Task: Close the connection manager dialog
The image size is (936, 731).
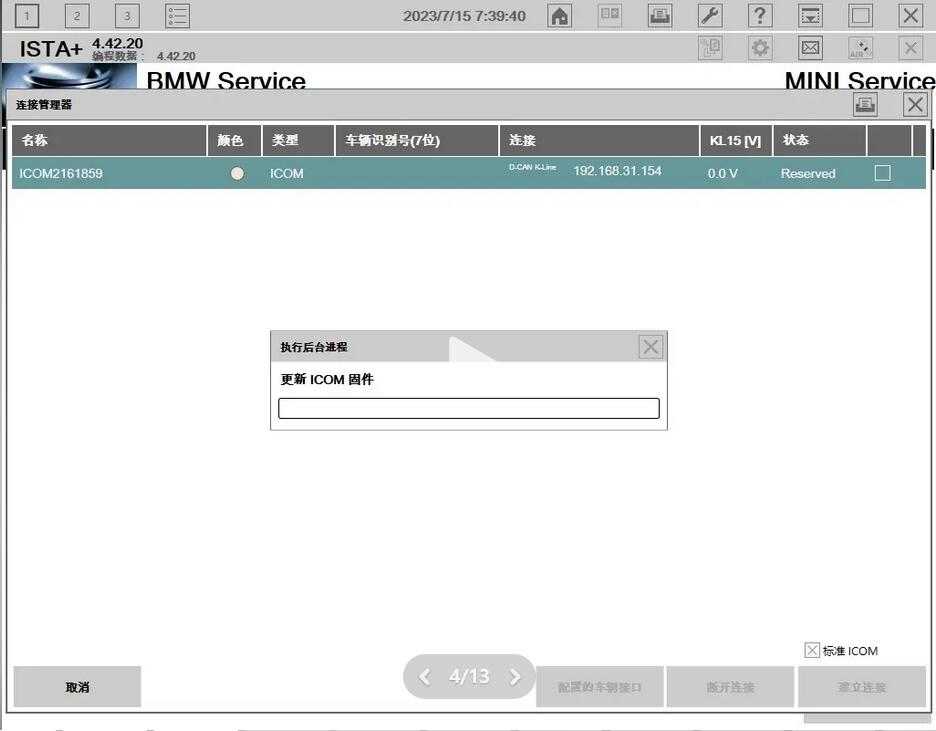Action: (x=915, y=105)
